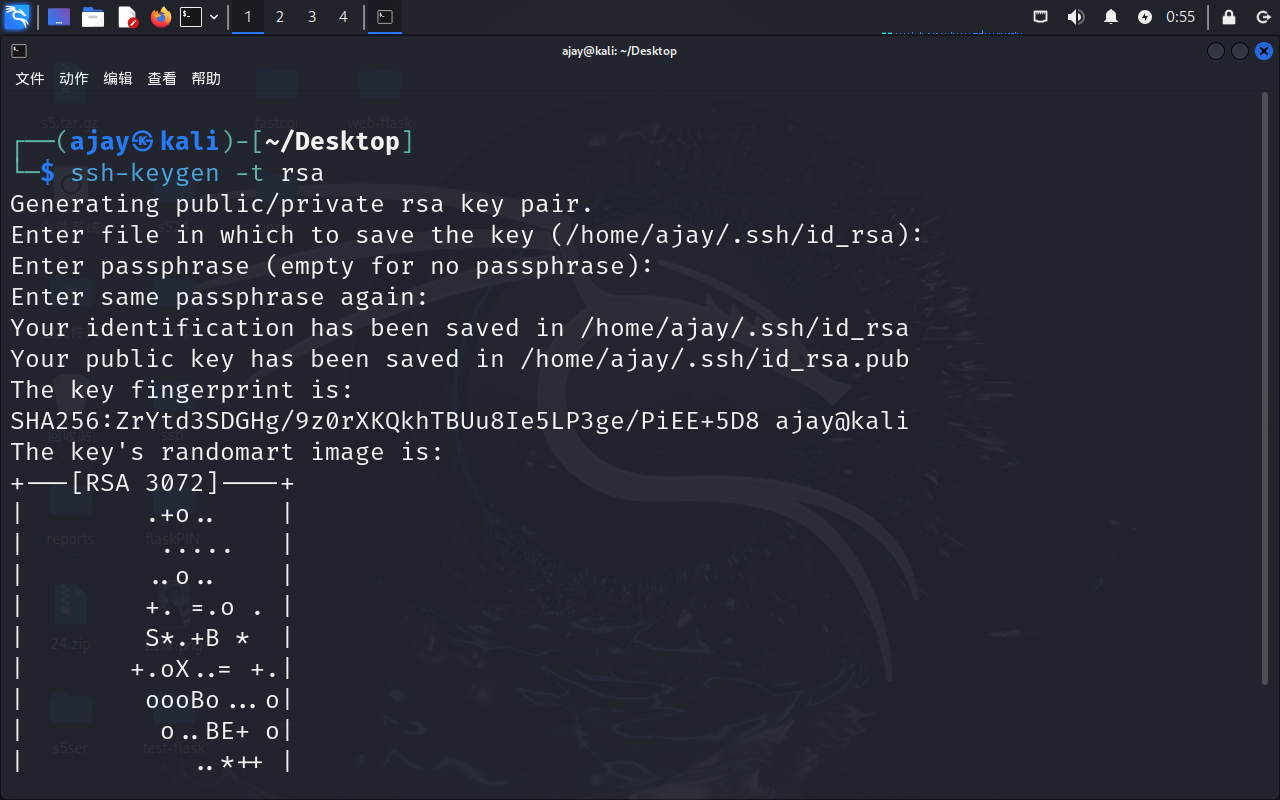The height and width of the screenshot is (800, 1280).
Task: Launch the text editor from panel
Action: click(127, 17)
